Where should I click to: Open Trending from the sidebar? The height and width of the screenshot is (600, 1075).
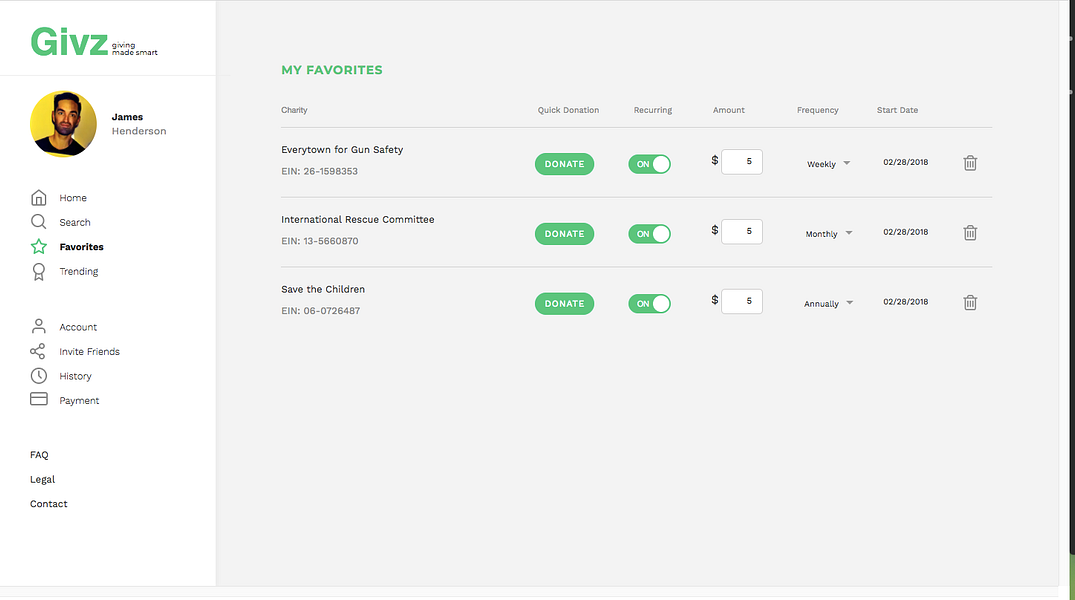click(x=79, y=272)
